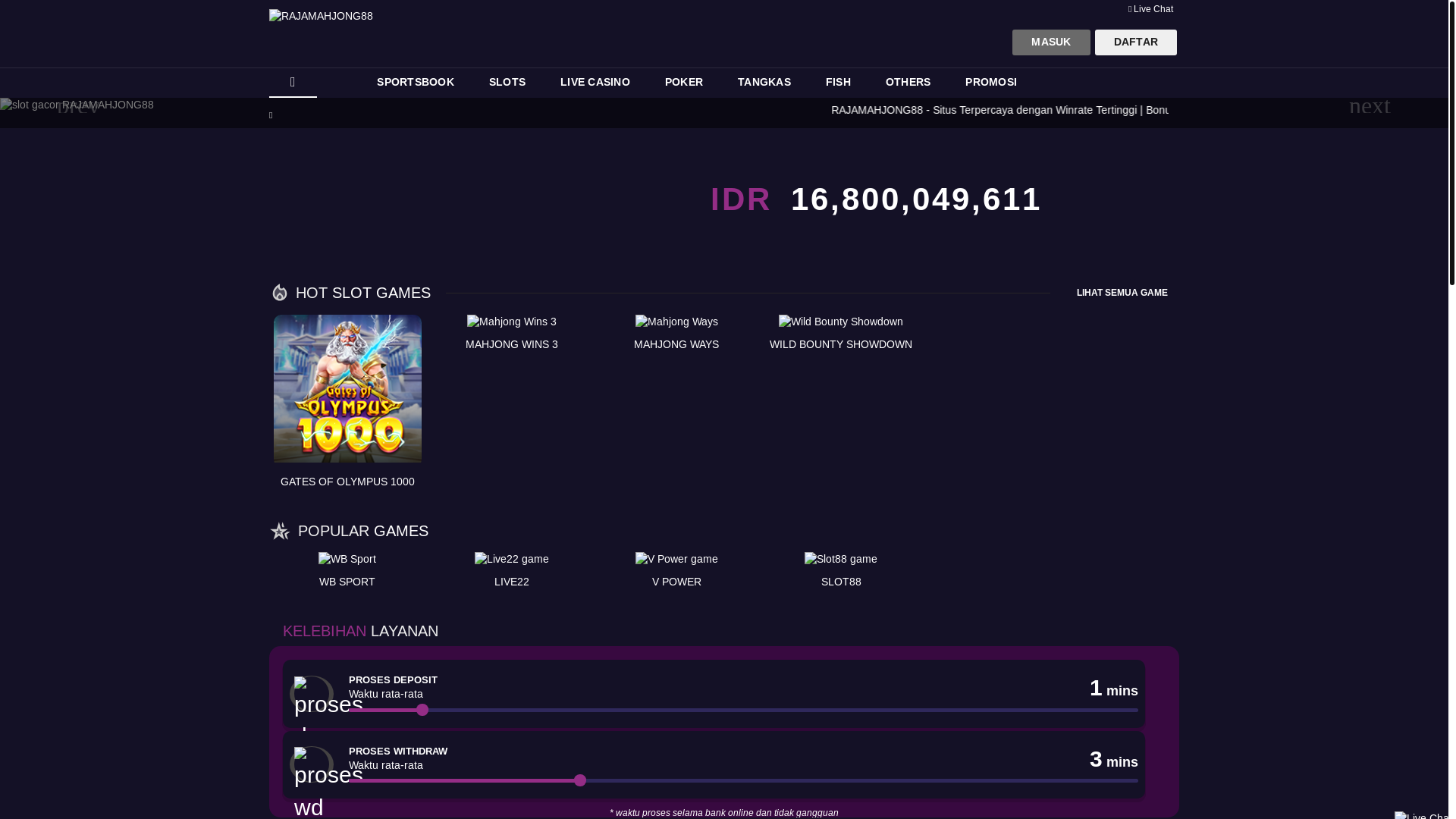Viewport: 1456px width, 819px height.
Task: Click the scrolling RAJAMAHJONG88 announcement text
Action: pyautogui.click(x=999, y=110)
